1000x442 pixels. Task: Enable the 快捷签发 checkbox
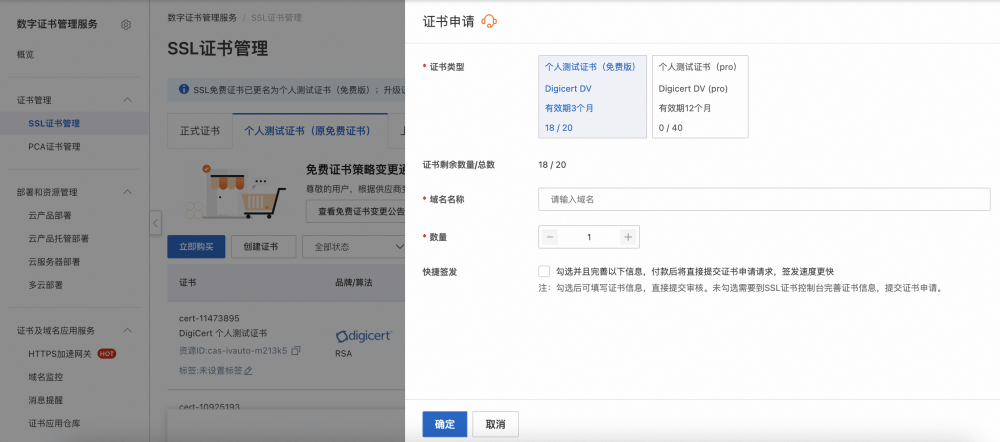[544, 271]
